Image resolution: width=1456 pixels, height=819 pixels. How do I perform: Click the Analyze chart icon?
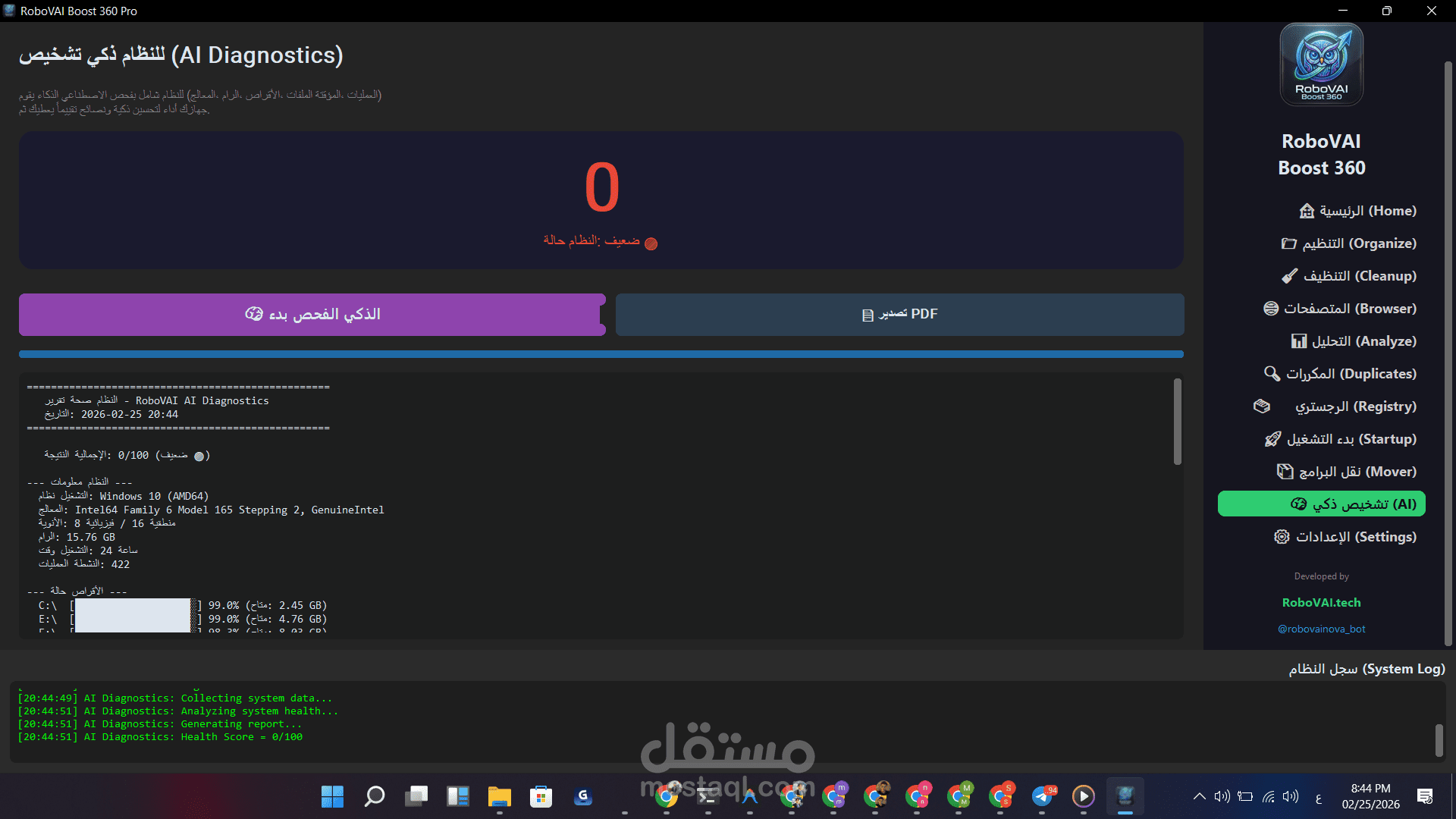1299,341
